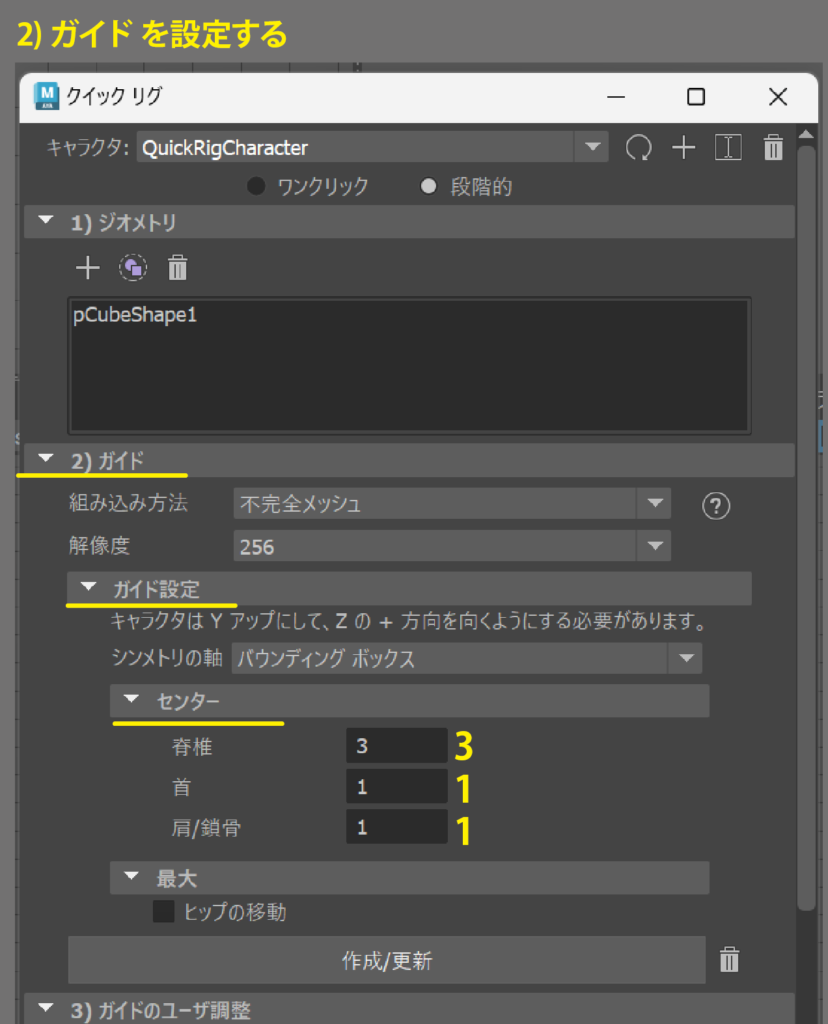Select the 段階的 radio button
This screenshot has width=828, height=1024.
(x=429, y=186)
